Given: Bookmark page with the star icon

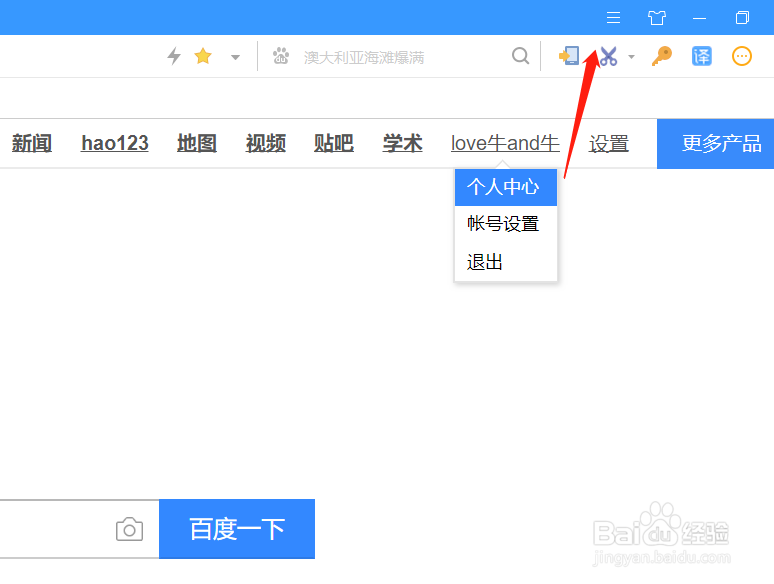Looking at the screenshot, I should click(203, 56).
